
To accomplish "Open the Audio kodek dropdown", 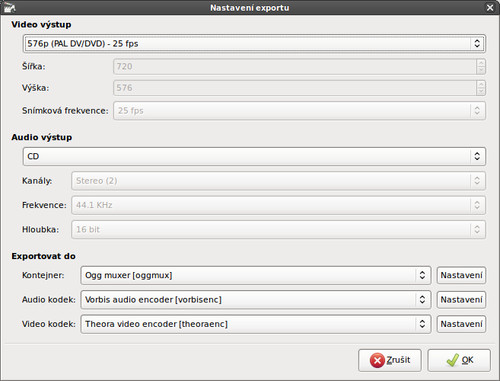I will [256, 300].
